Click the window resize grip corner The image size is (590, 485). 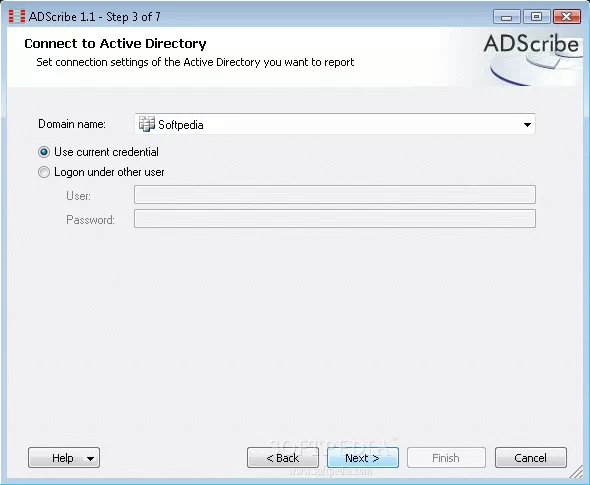click(577, 472)
